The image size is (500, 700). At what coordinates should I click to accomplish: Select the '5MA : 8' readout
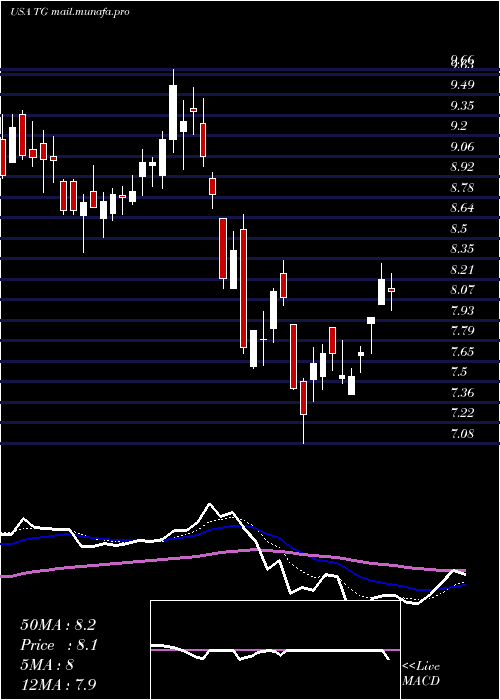(x=47, y=665)
